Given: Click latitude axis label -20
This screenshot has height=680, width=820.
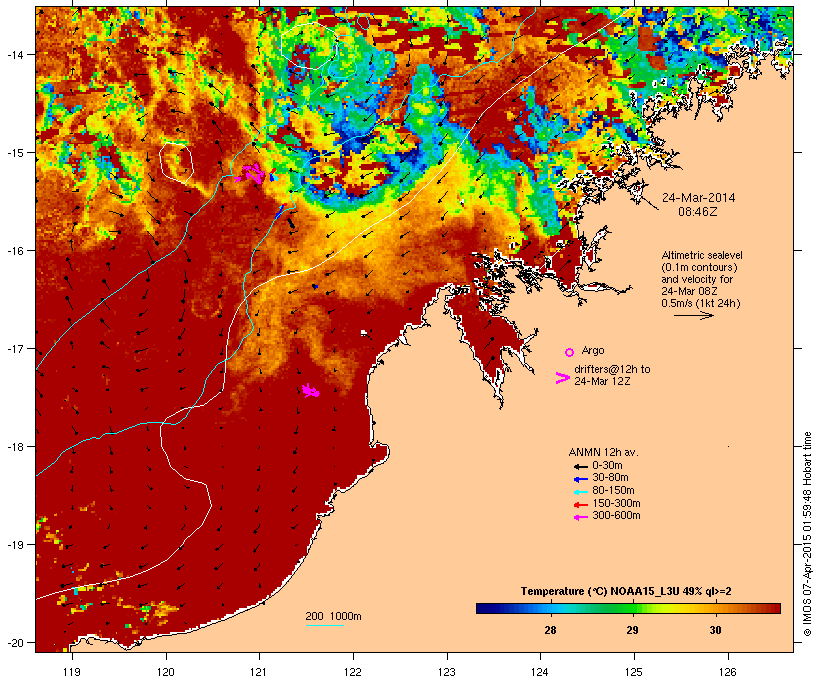Looking at the screenshot, I should pyautogui.click(x=14, y=643).
